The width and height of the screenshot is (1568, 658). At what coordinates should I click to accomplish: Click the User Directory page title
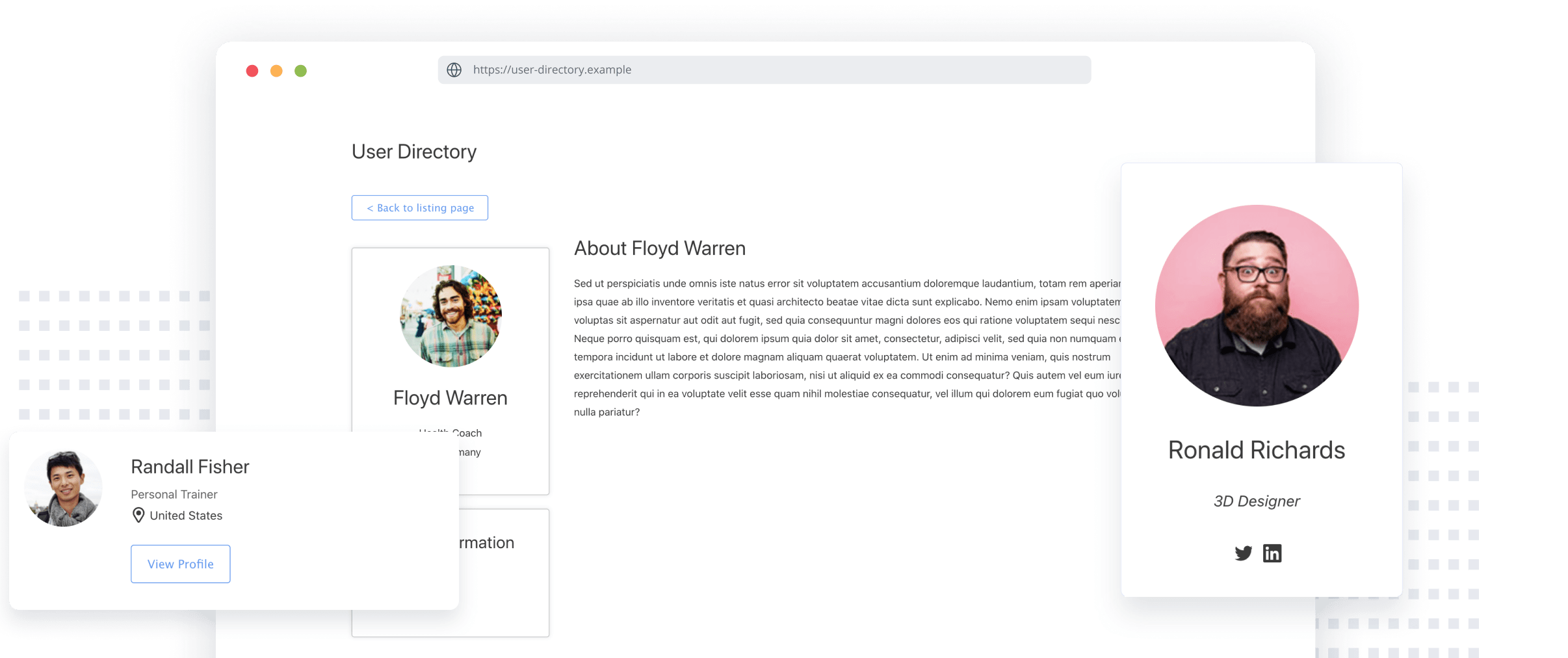tap(414, 151)
